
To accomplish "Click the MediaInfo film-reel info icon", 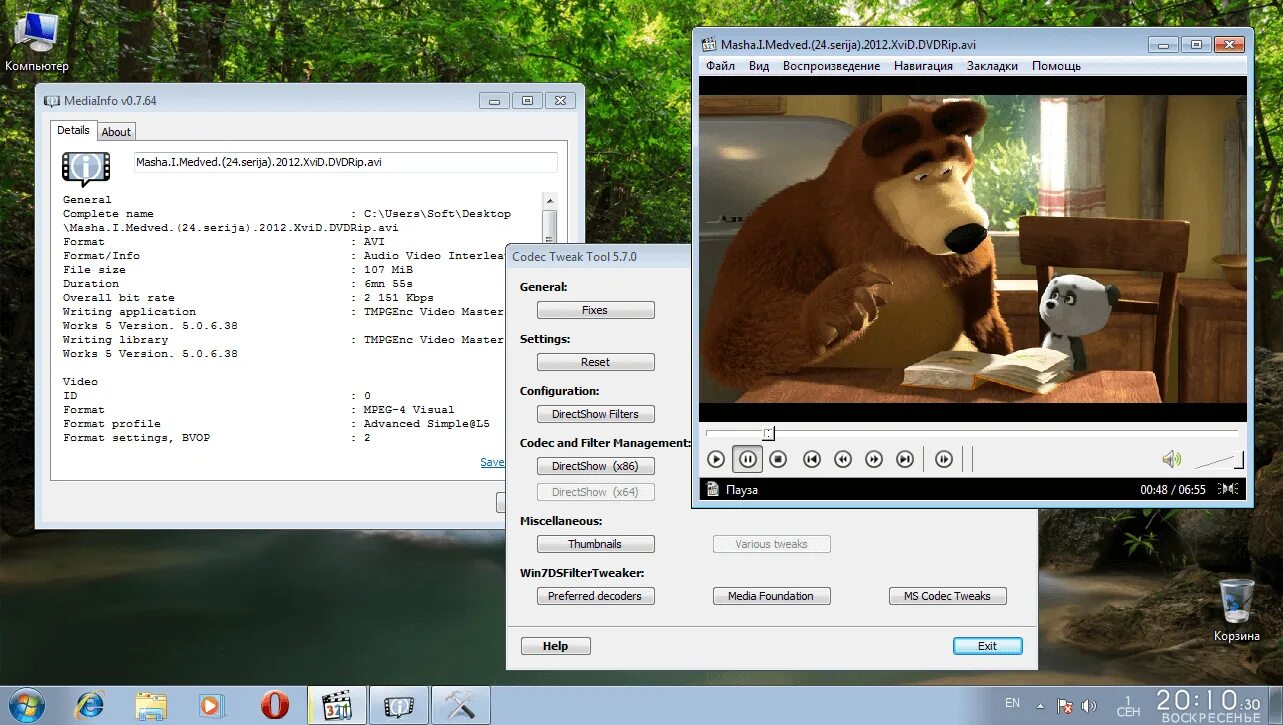I will [86, 168].
